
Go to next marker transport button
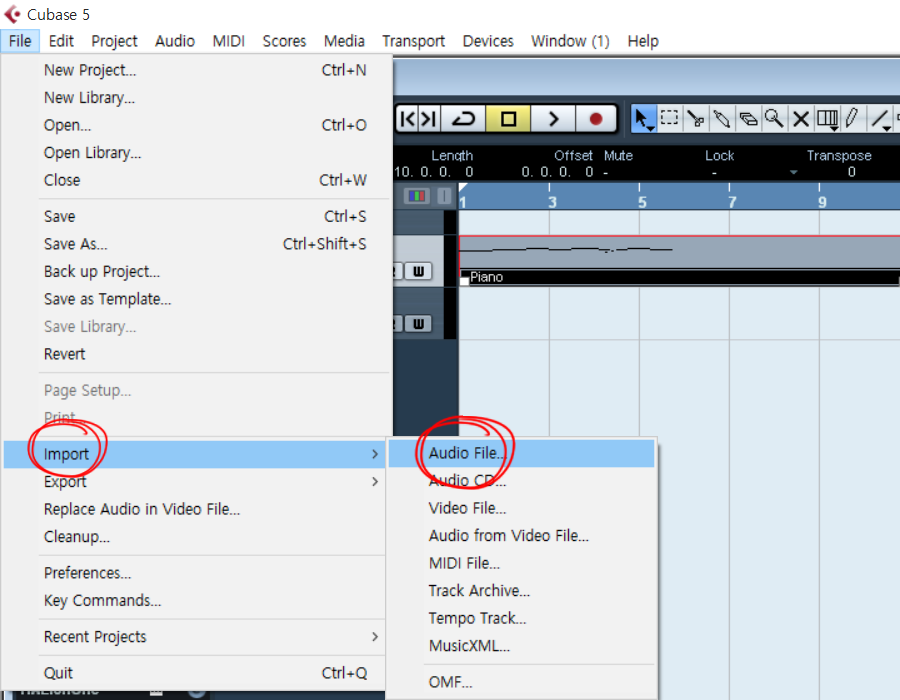coord(429,119)
